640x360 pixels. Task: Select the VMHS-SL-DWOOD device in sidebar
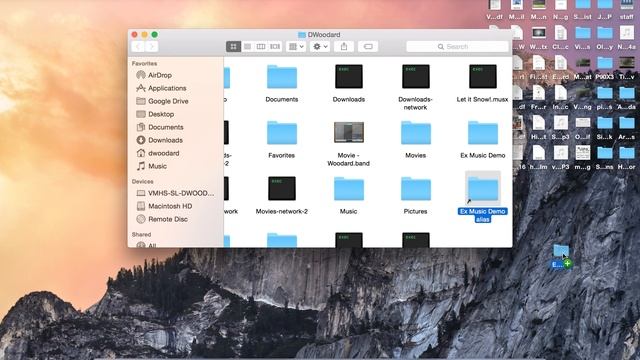coord(180,193)
